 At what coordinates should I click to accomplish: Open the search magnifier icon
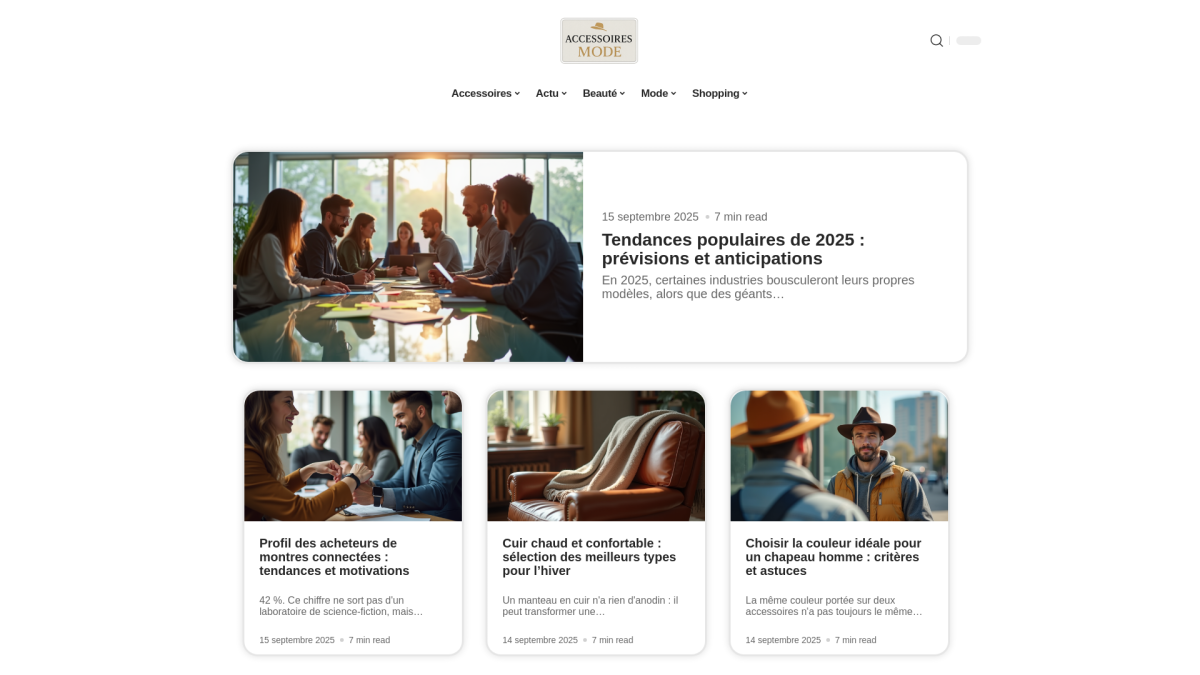[x=936, y=41]
